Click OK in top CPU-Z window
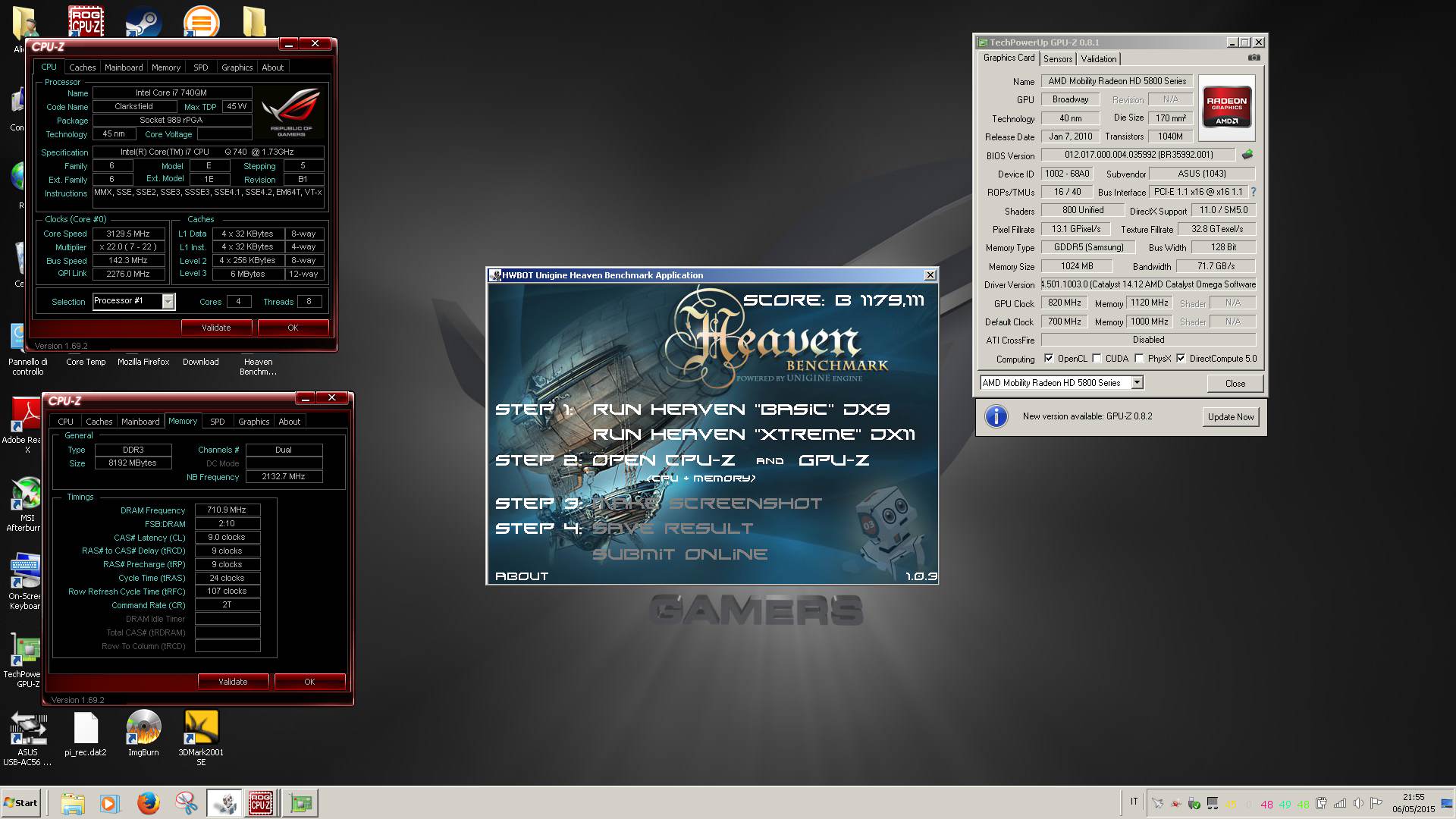This screenshot has height=819, width=1456. tap(293, 328)
